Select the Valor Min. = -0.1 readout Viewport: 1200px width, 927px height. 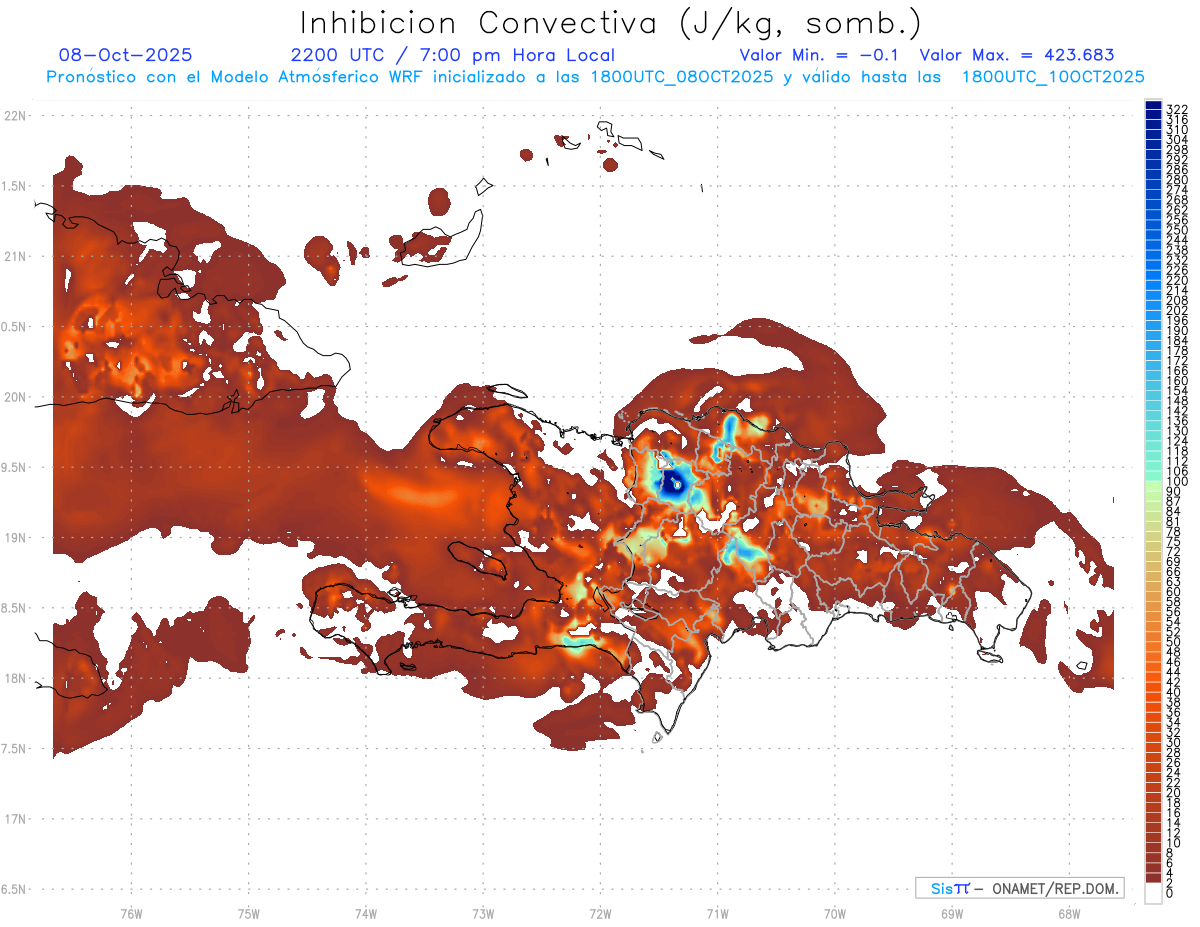818,55
